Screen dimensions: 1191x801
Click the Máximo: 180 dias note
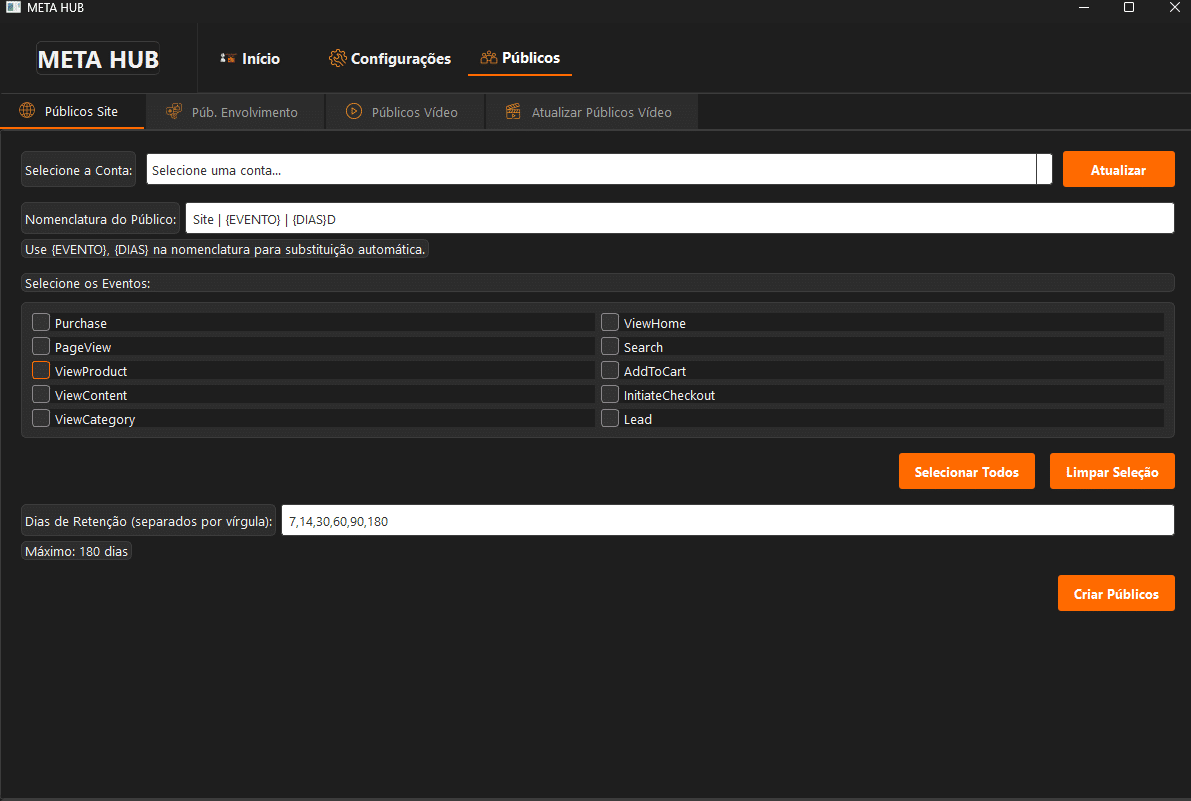click(77, 551)
